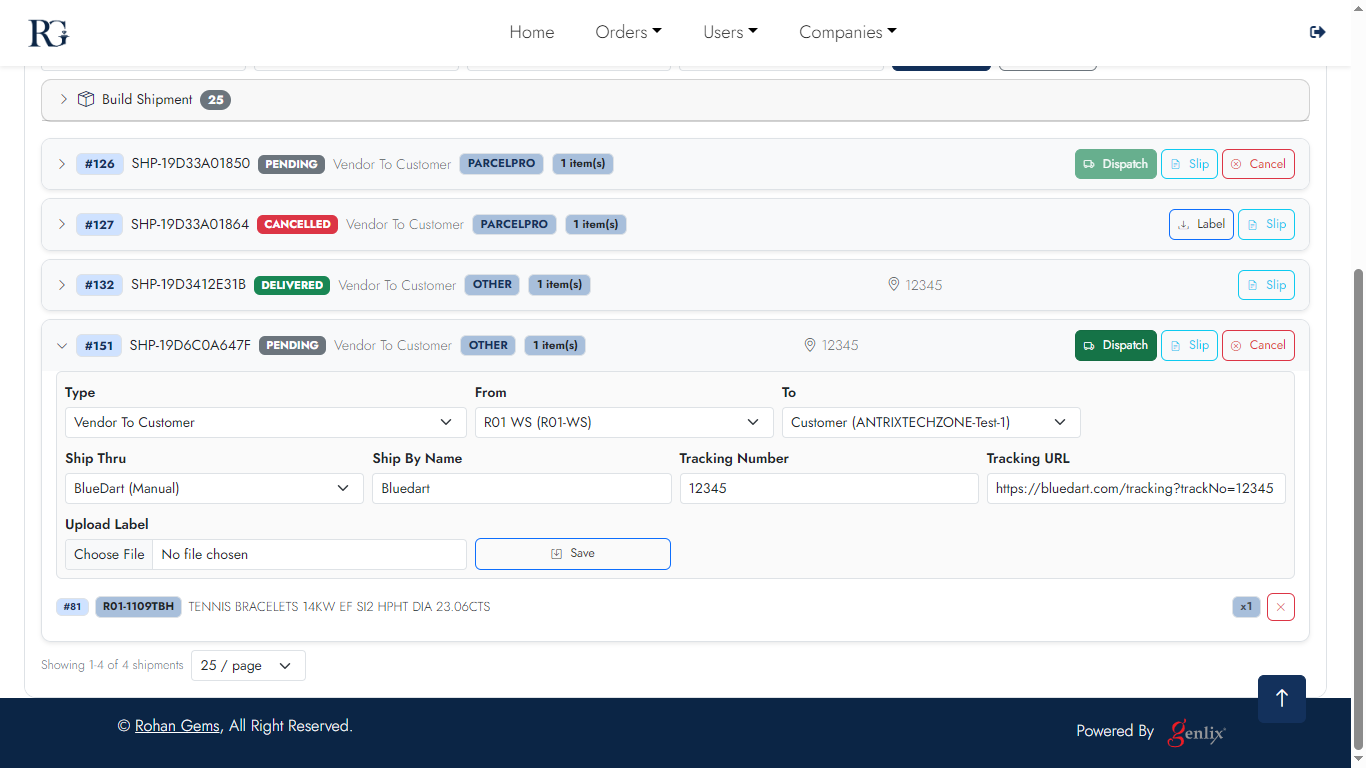Screen dimensions: 1366x768
Task: Expand shipment #126 row
Action: click(x=62, y=164)
